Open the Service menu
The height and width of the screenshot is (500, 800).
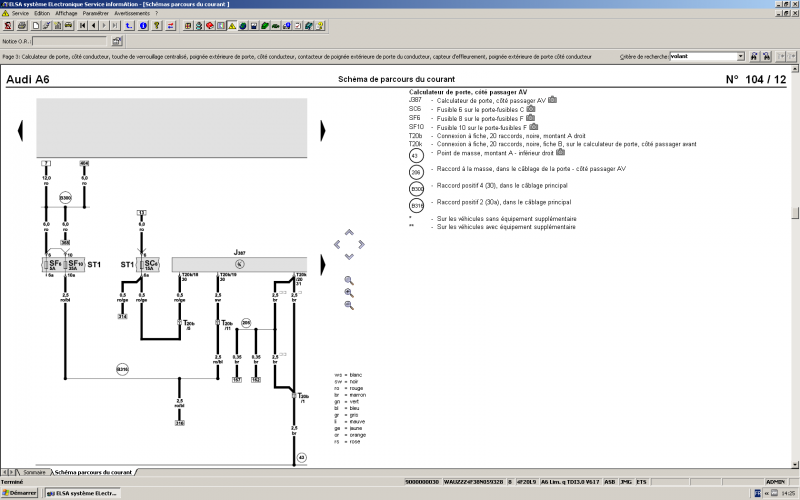(x=20, y=13)
